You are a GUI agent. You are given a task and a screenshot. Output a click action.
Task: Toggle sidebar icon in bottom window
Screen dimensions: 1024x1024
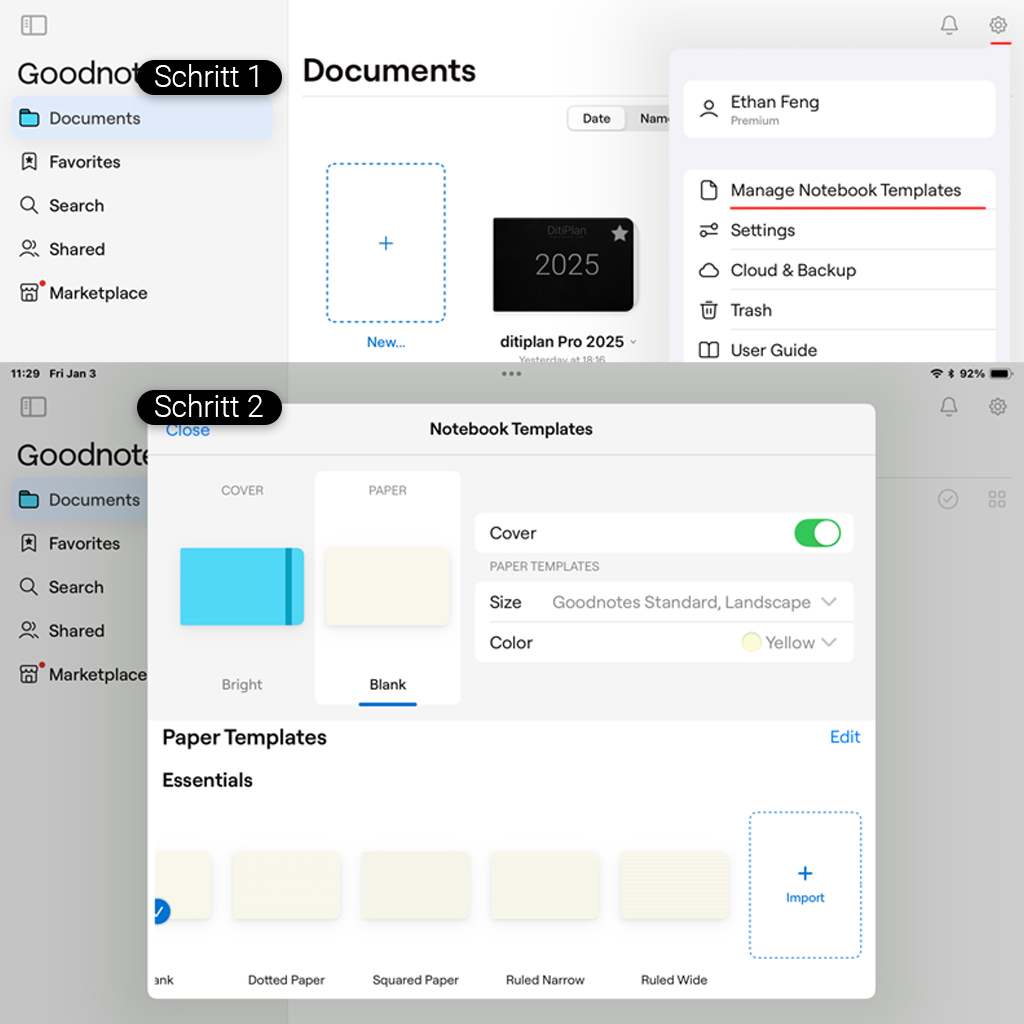(x=33, y=407)
